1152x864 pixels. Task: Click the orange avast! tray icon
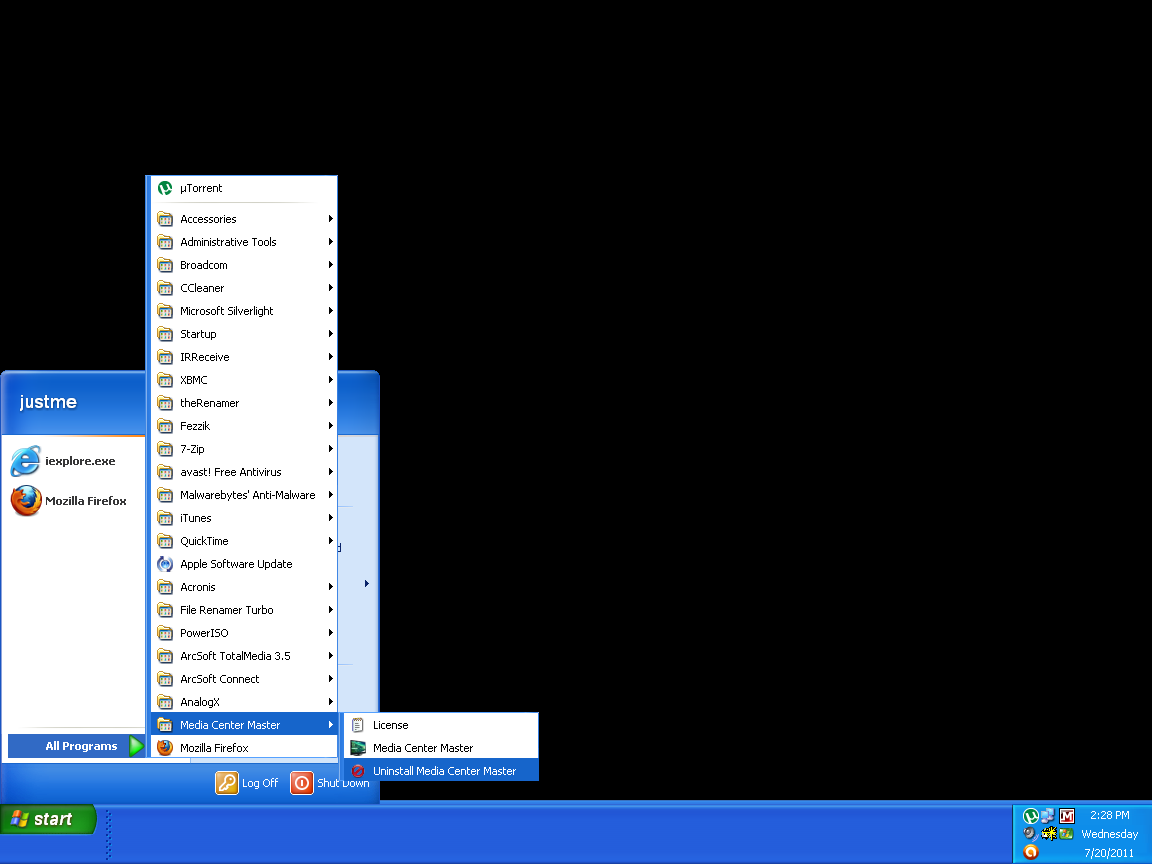click(x=1031, y=852)
